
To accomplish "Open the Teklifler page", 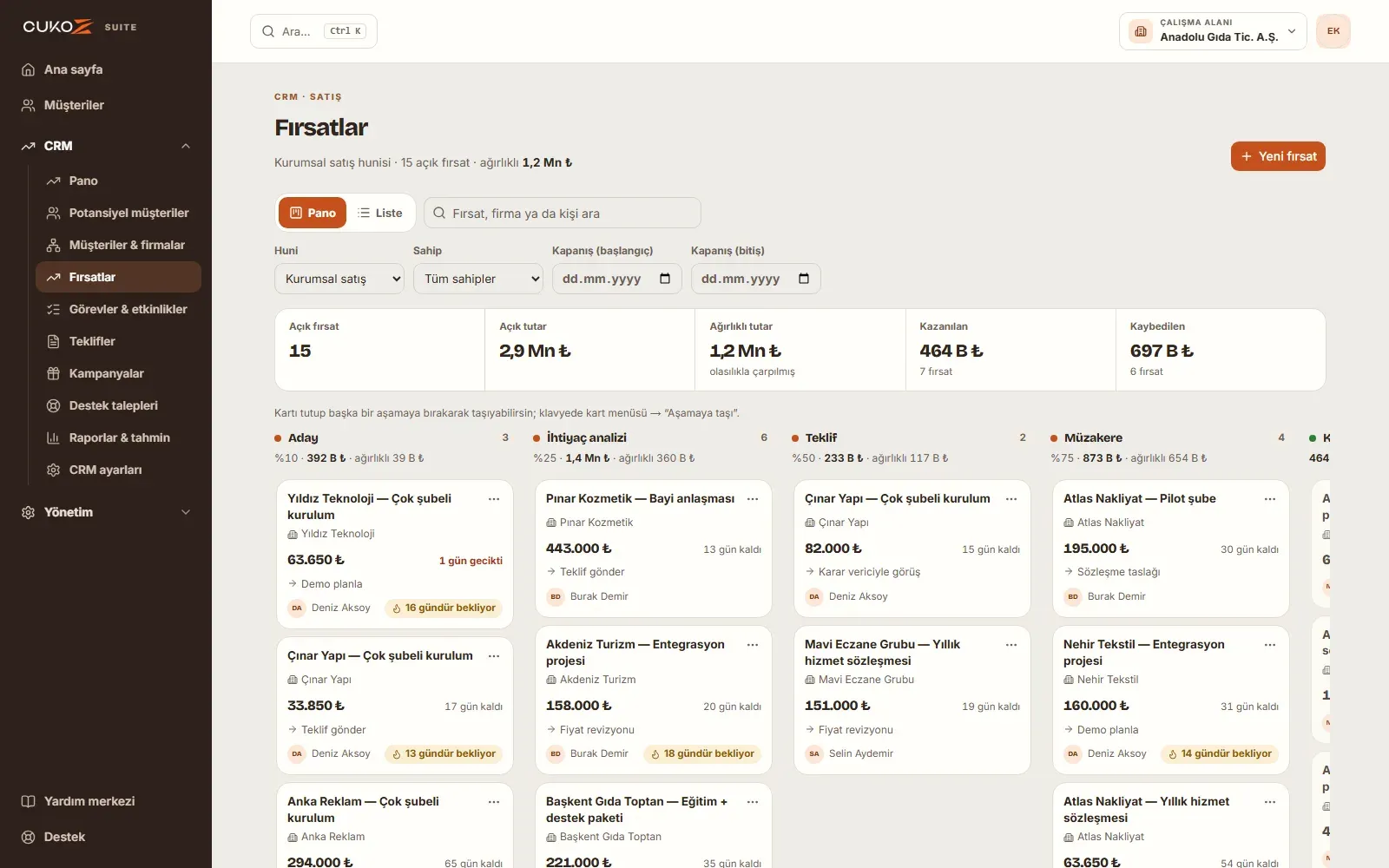I will (x=118, y=341).
